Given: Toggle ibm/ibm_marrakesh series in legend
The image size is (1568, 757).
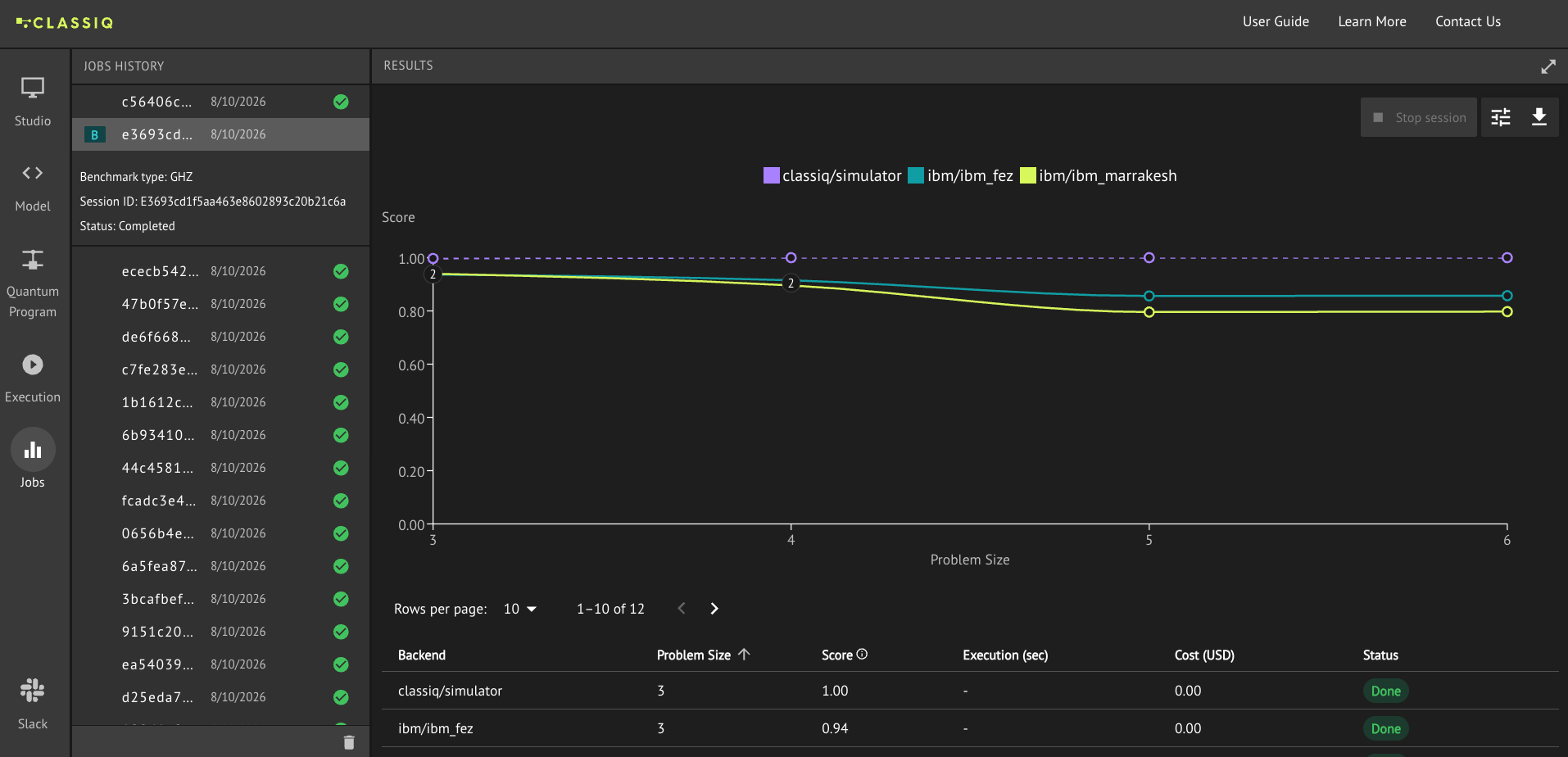Looking at the screenshot, I should pyautogui.click(x=1099, y=175).
